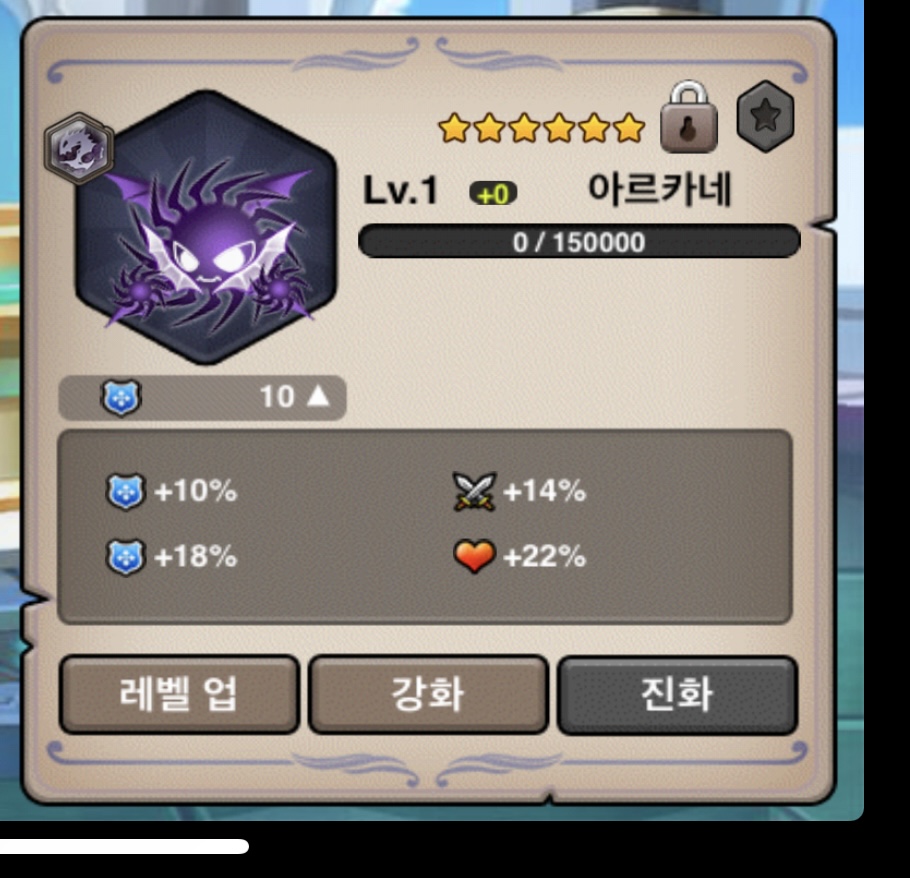Tap the crossed swords attack icon
The height and width of the screenshot is (878, 910).
pyautogui.click(x=474, y=491)
